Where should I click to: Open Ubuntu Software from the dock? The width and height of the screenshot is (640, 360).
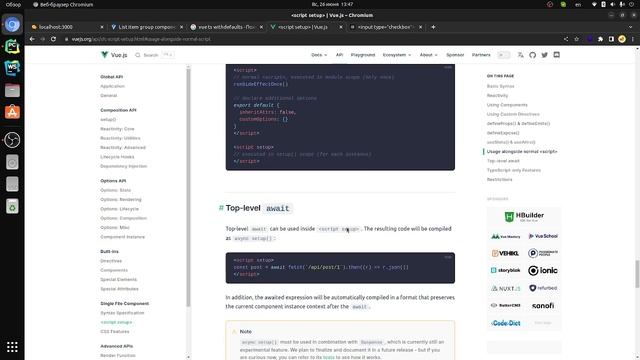[12, 112]
